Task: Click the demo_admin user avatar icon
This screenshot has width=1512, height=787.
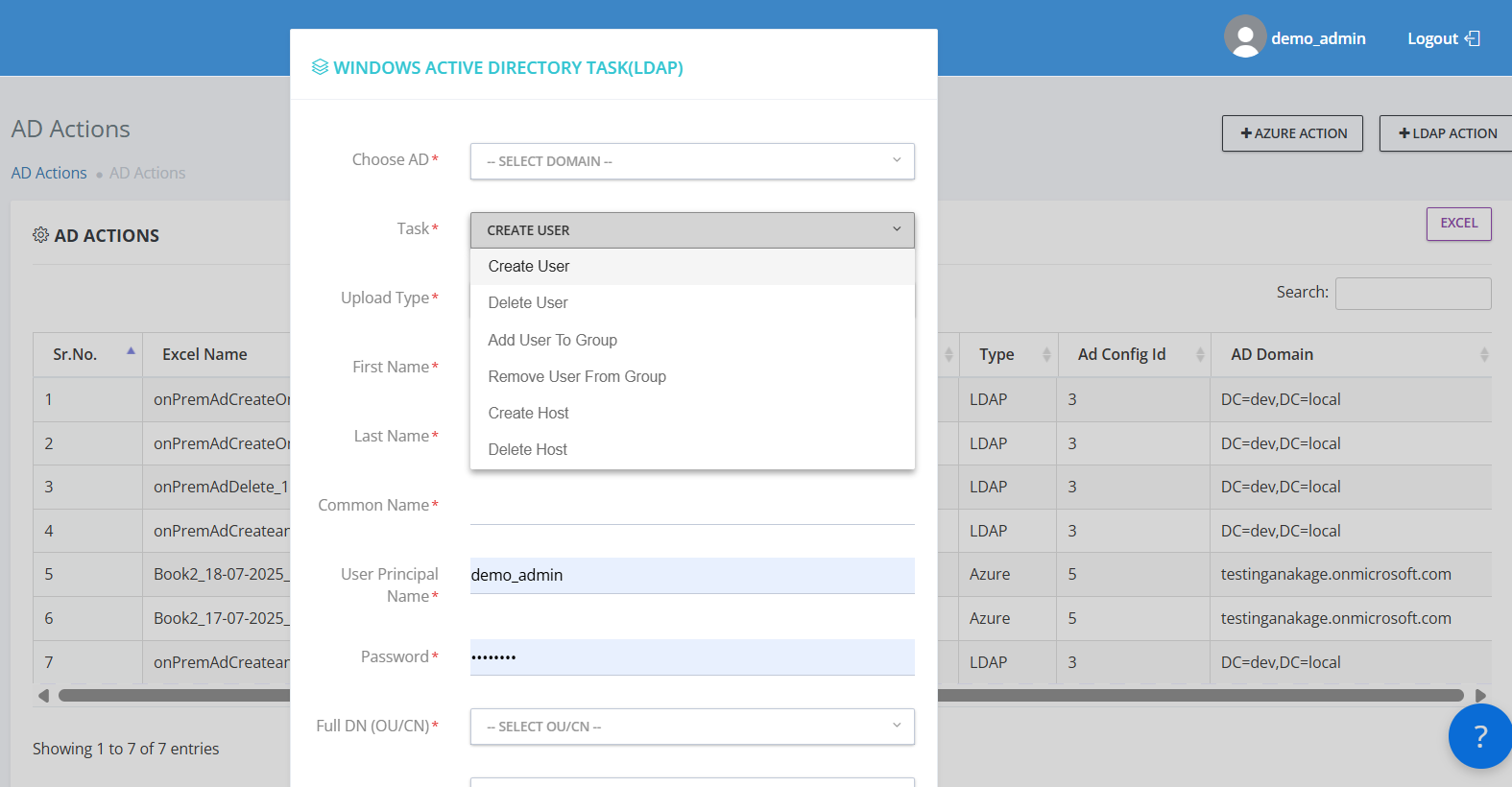Action: coord(1244,37)
